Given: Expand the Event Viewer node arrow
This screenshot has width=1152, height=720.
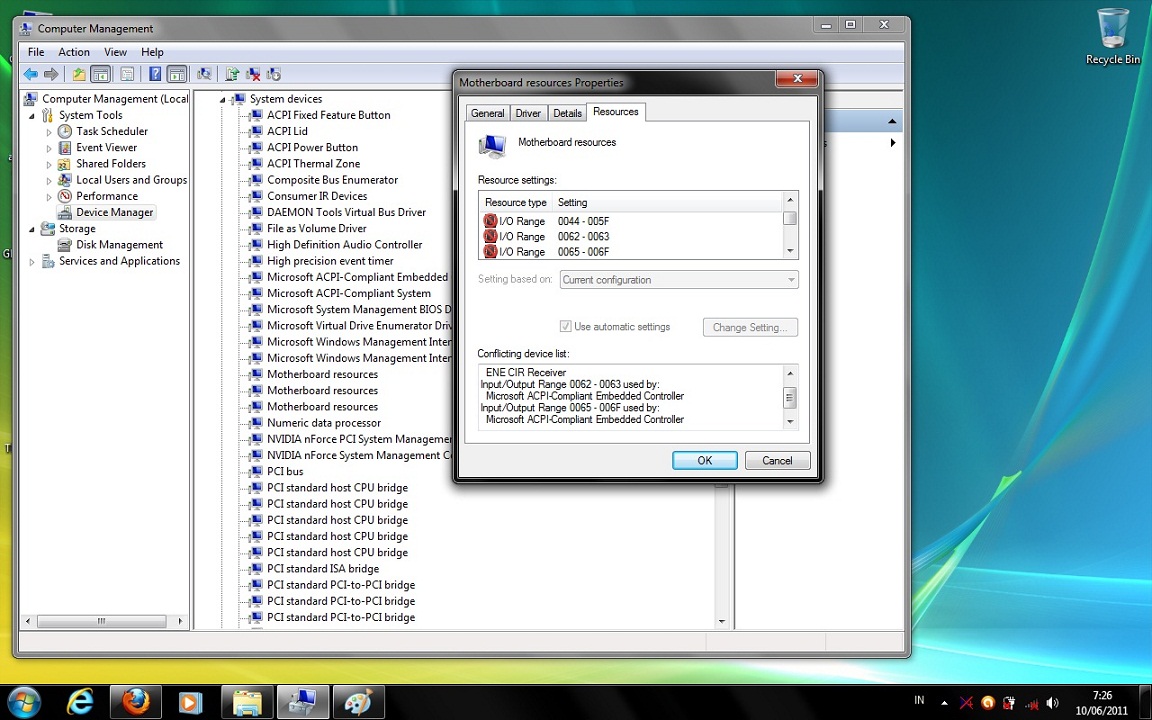Looking at the screenshot, I should click(49, 148).
